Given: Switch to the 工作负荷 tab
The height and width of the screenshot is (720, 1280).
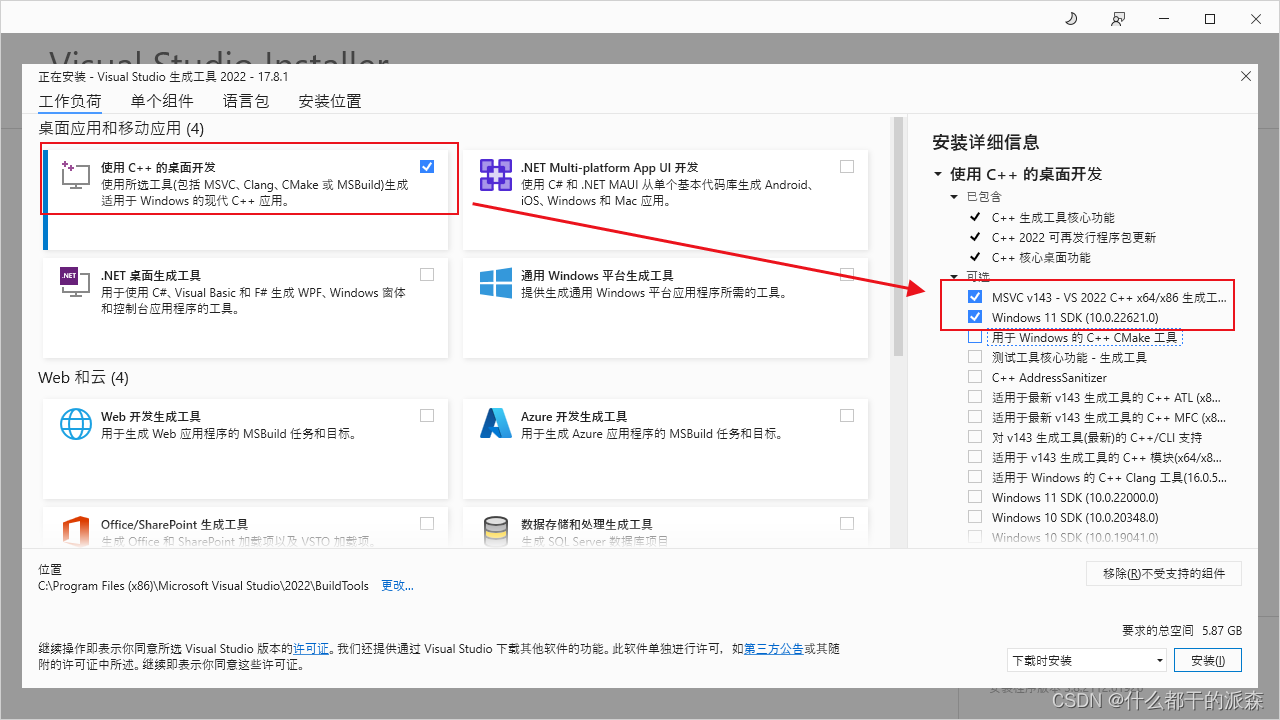Looking at the screenshot, I should [x=70, y=101].
